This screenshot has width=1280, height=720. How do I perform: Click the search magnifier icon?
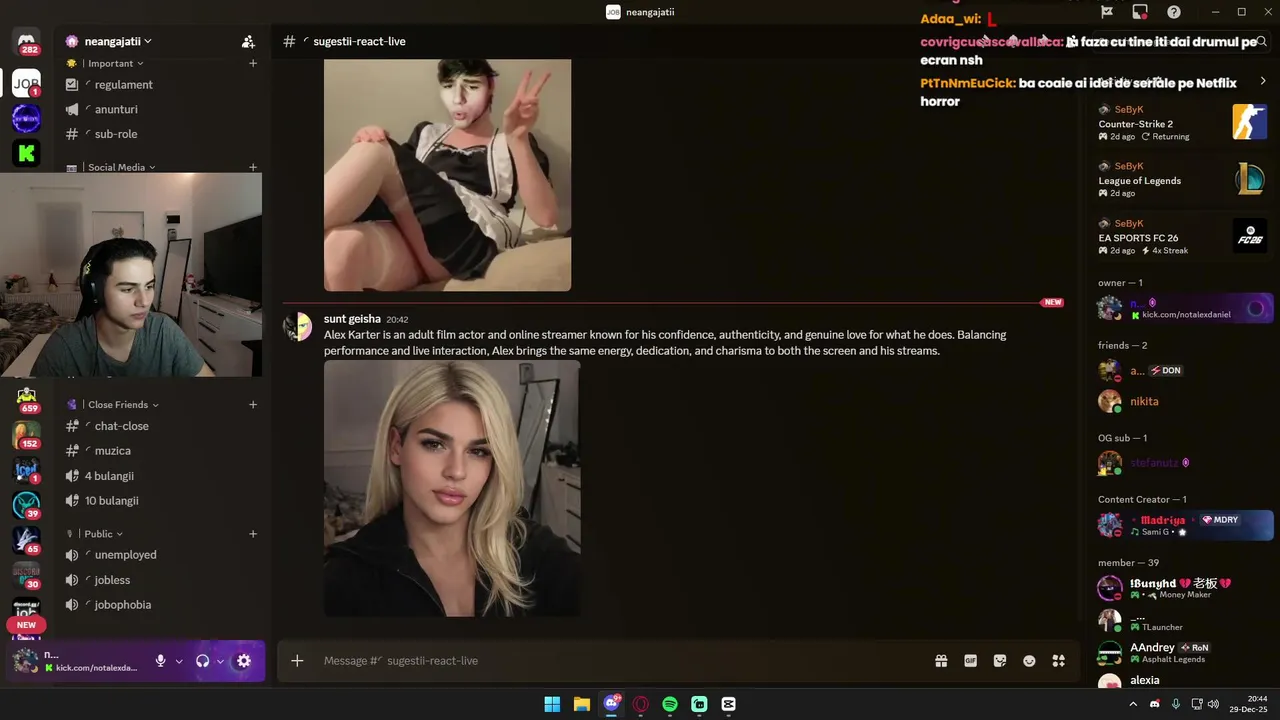tap(1262, 41)
